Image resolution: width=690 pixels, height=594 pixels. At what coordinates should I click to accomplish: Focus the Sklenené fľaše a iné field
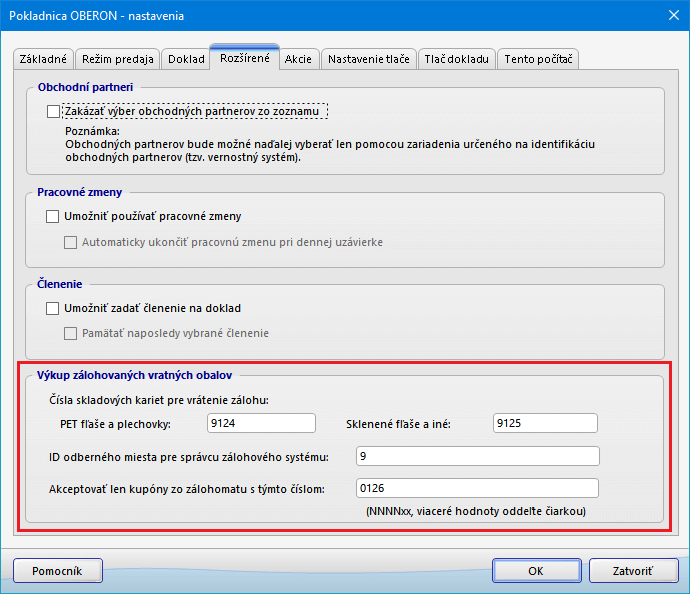(545, 424)
